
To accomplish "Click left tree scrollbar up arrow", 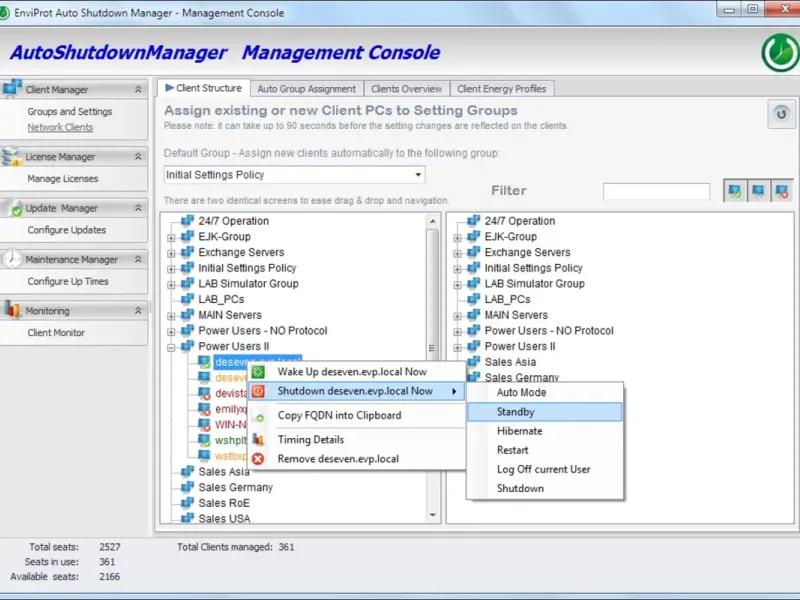I will coord(433,221).
